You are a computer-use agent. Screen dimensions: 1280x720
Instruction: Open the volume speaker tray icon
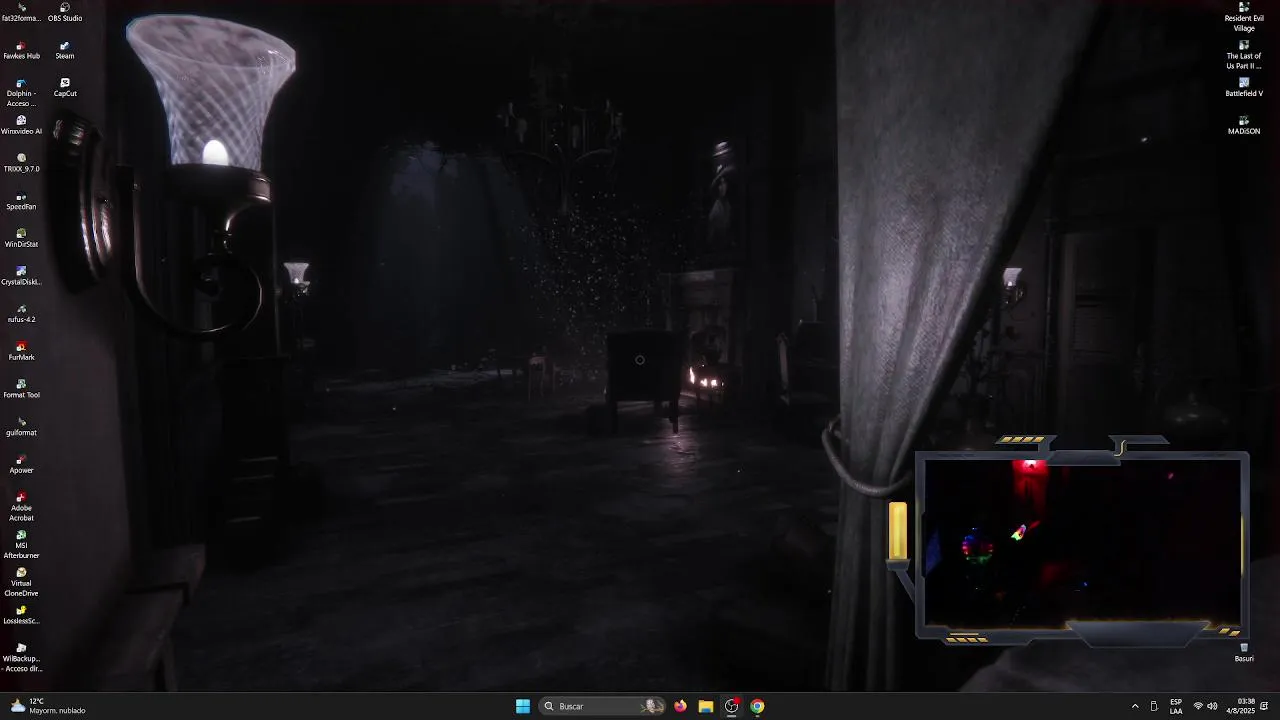pos(1213,706)
